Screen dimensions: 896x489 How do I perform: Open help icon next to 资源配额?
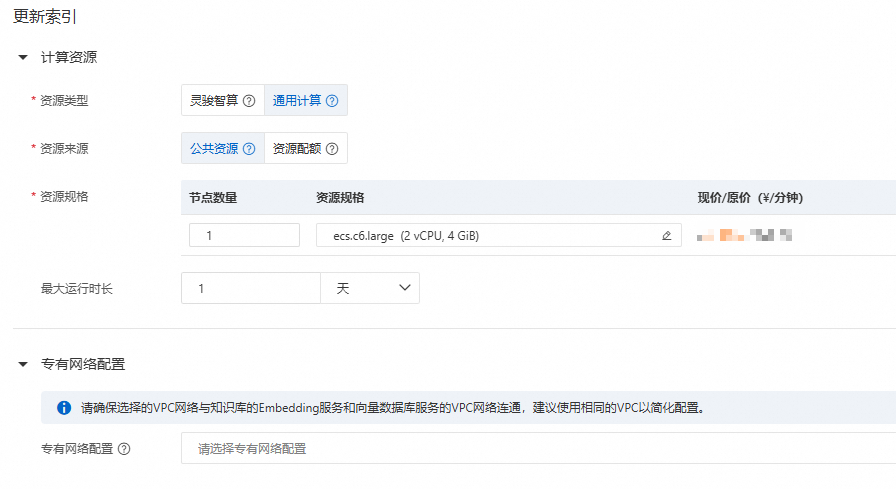[332, 149]
